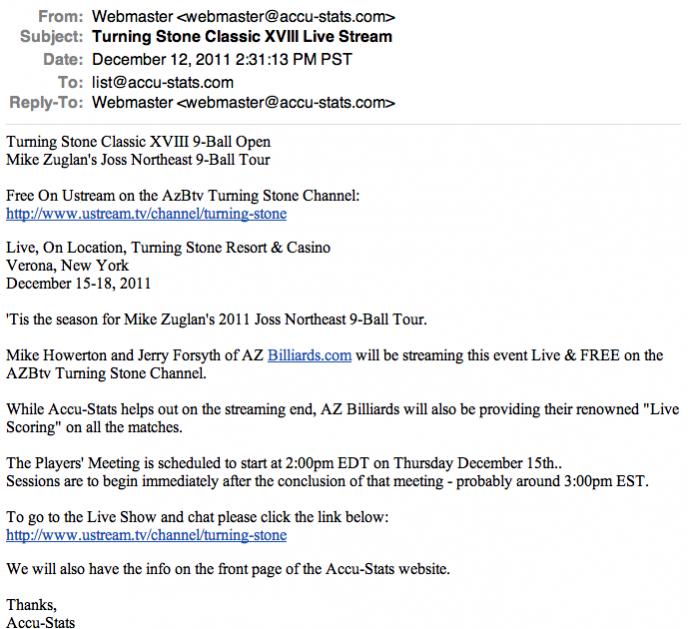Click the sender address in the From field
The image size is (688, 629).
243,16
